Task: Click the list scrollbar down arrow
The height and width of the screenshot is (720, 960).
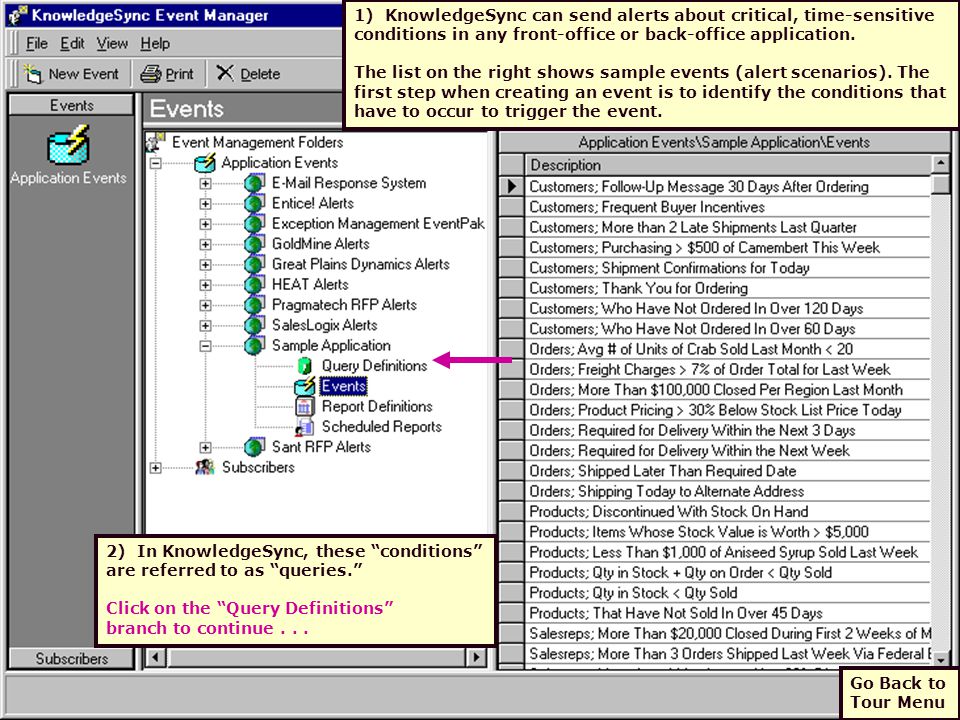Action: (940, 658)
